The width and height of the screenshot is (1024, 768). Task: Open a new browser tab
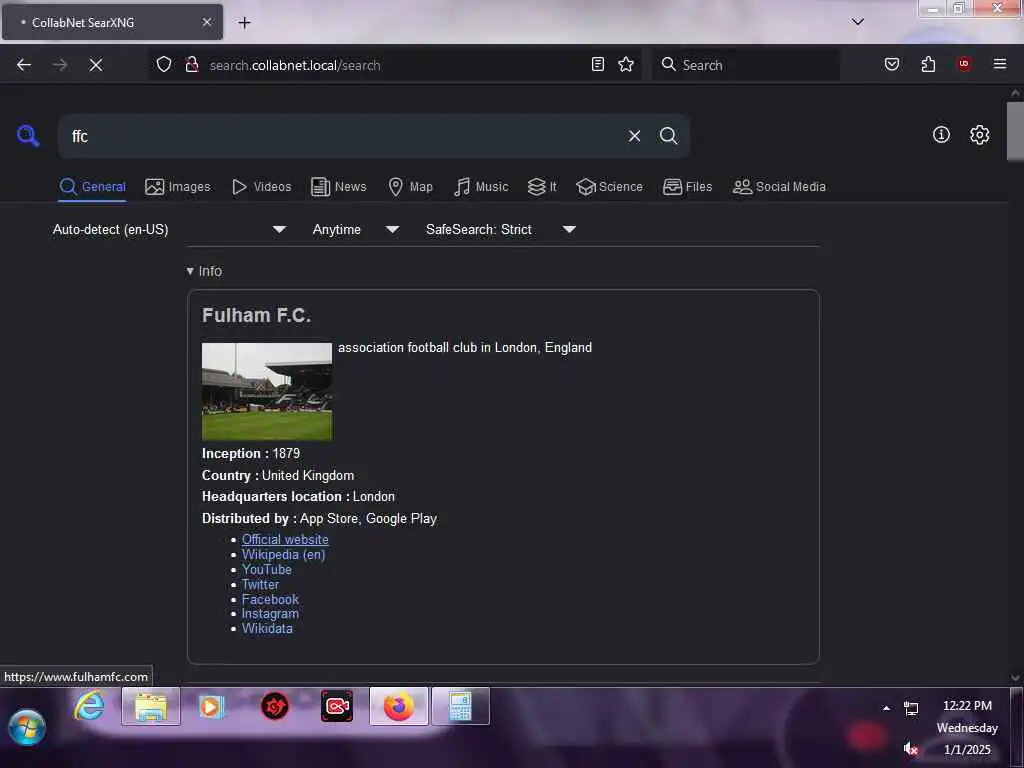point(244,23)
